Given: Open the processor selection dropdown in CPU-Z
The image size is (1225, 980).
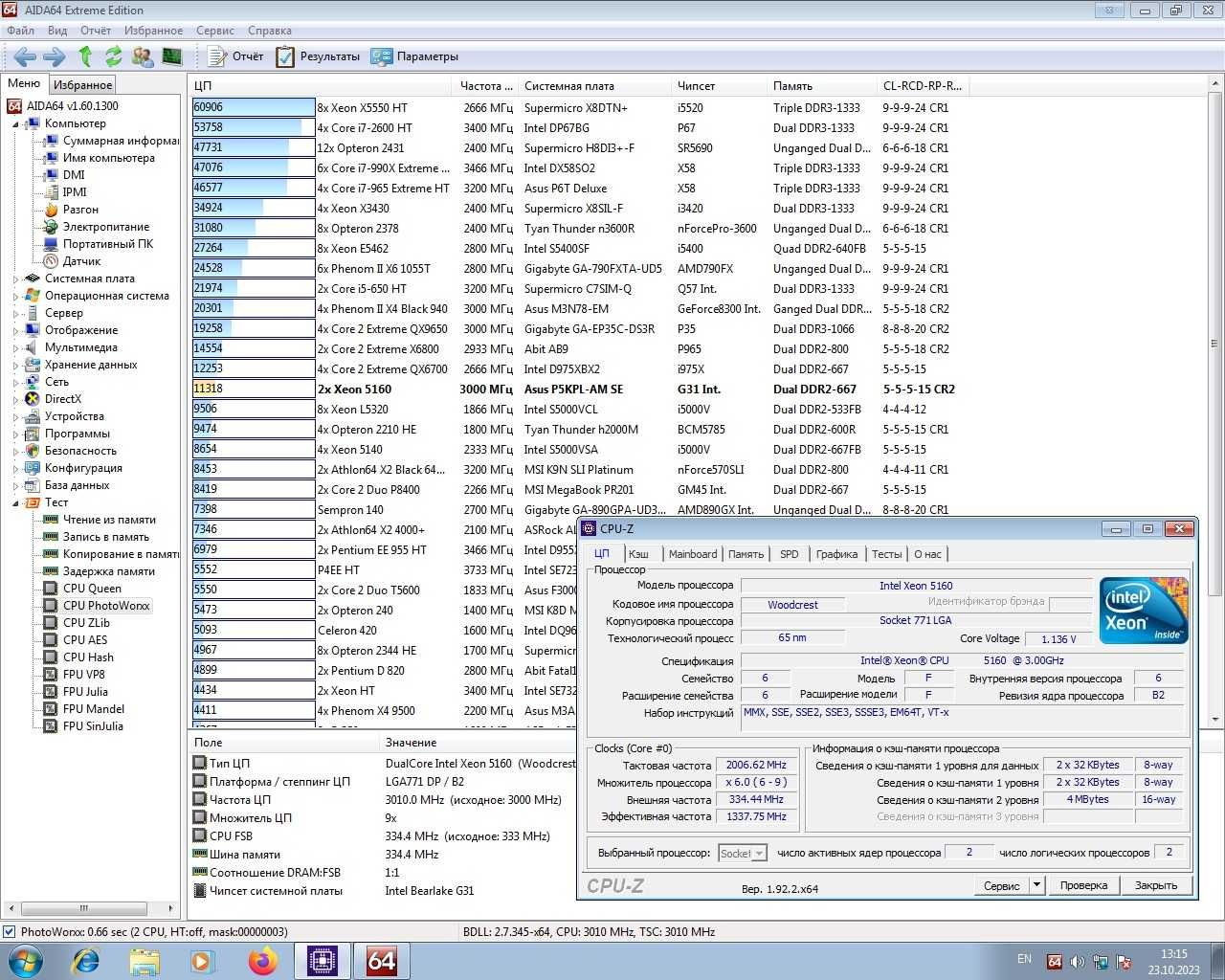Looking at the screenshot, I should click(x=743, y=853).
